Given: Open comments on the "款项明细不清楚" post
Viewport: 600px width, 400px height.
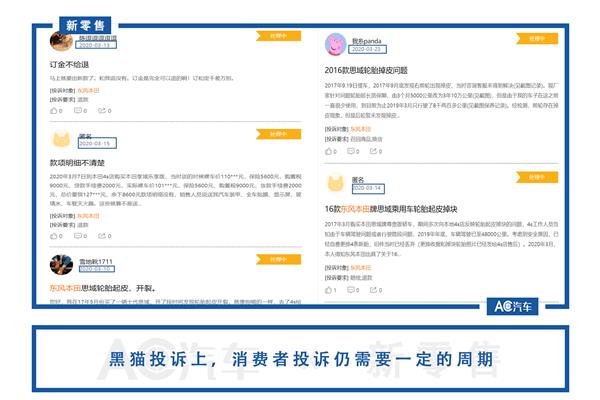Looking at the screenshot, I should [80, 236].
